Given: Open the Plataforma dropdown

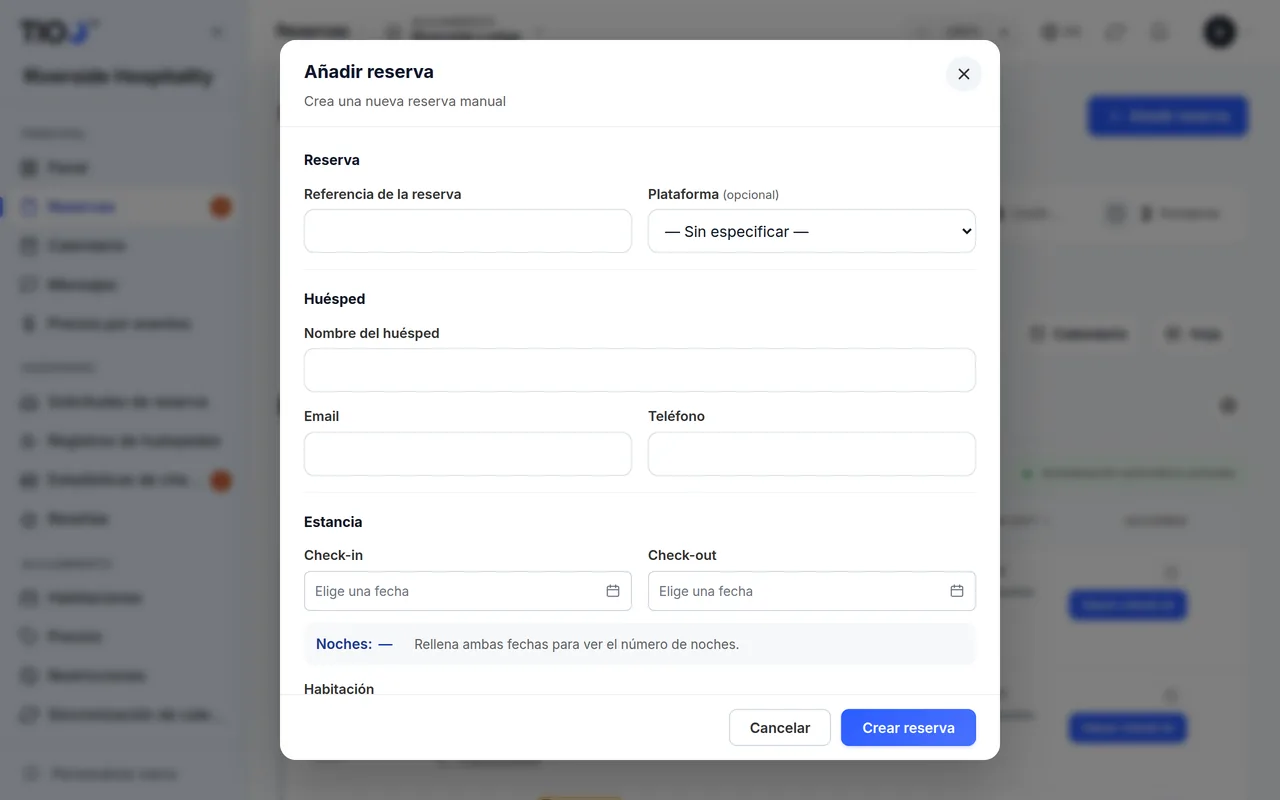Looking at the screenshot, I should (x=812, y=231).
